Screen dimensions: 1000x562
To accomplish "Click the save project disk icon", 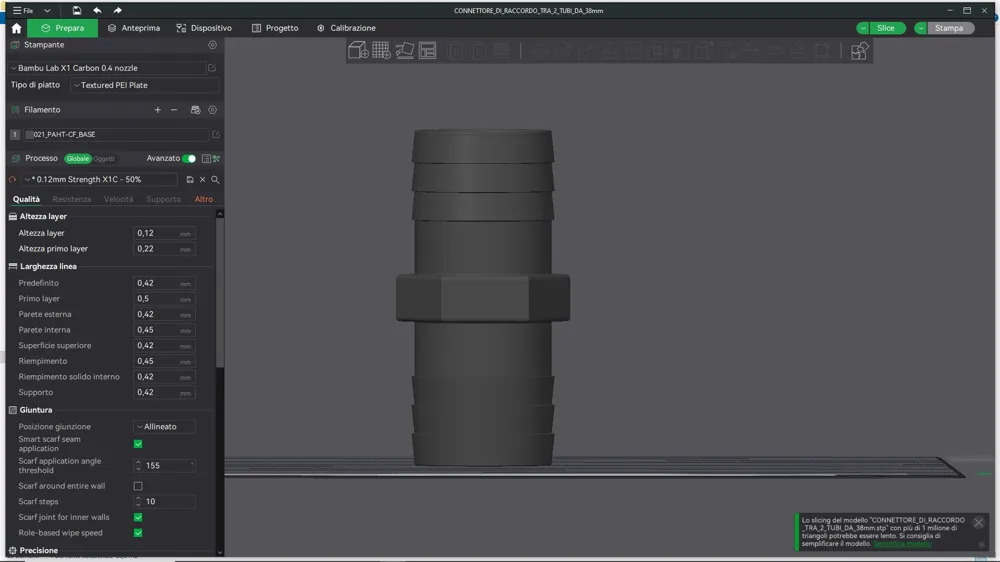I will (77, 10).
